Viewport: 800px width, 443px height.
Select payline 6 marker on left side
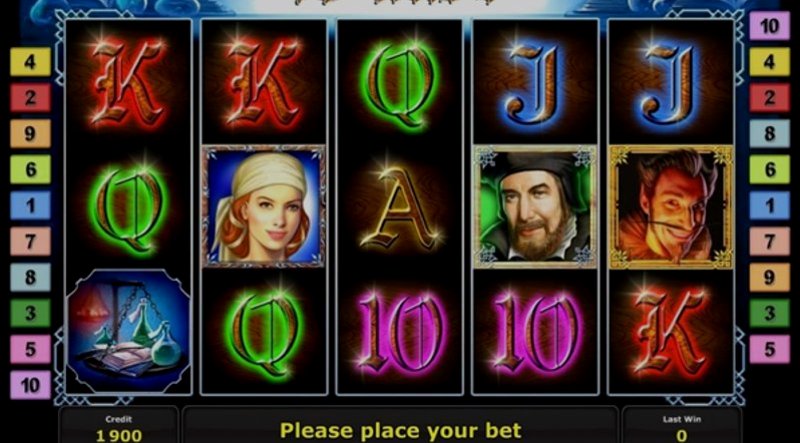31,169
